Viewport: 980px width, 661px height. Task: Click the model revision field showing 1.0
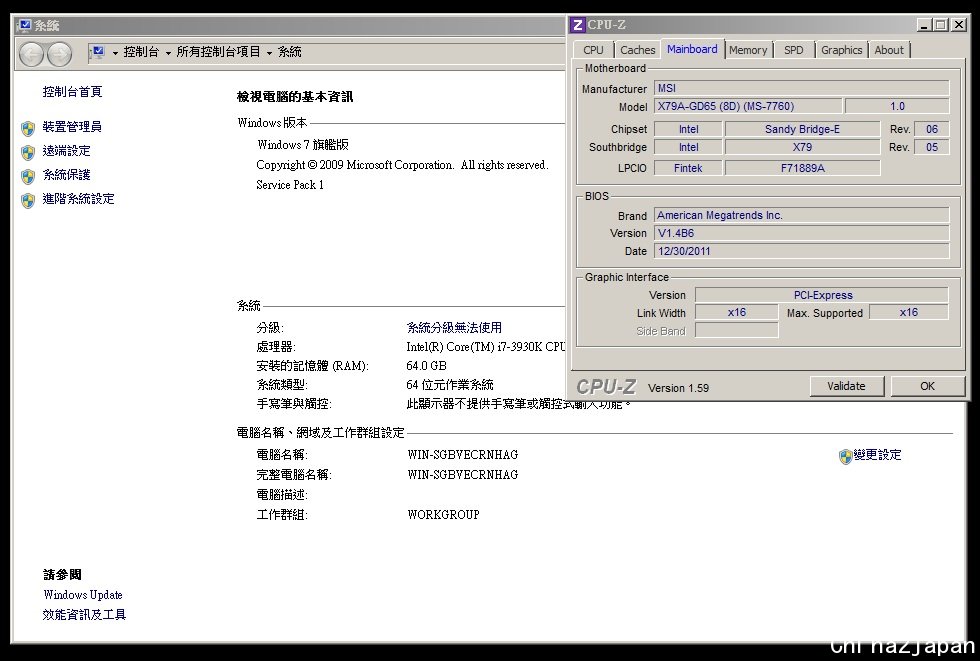[x=897, y=106]
